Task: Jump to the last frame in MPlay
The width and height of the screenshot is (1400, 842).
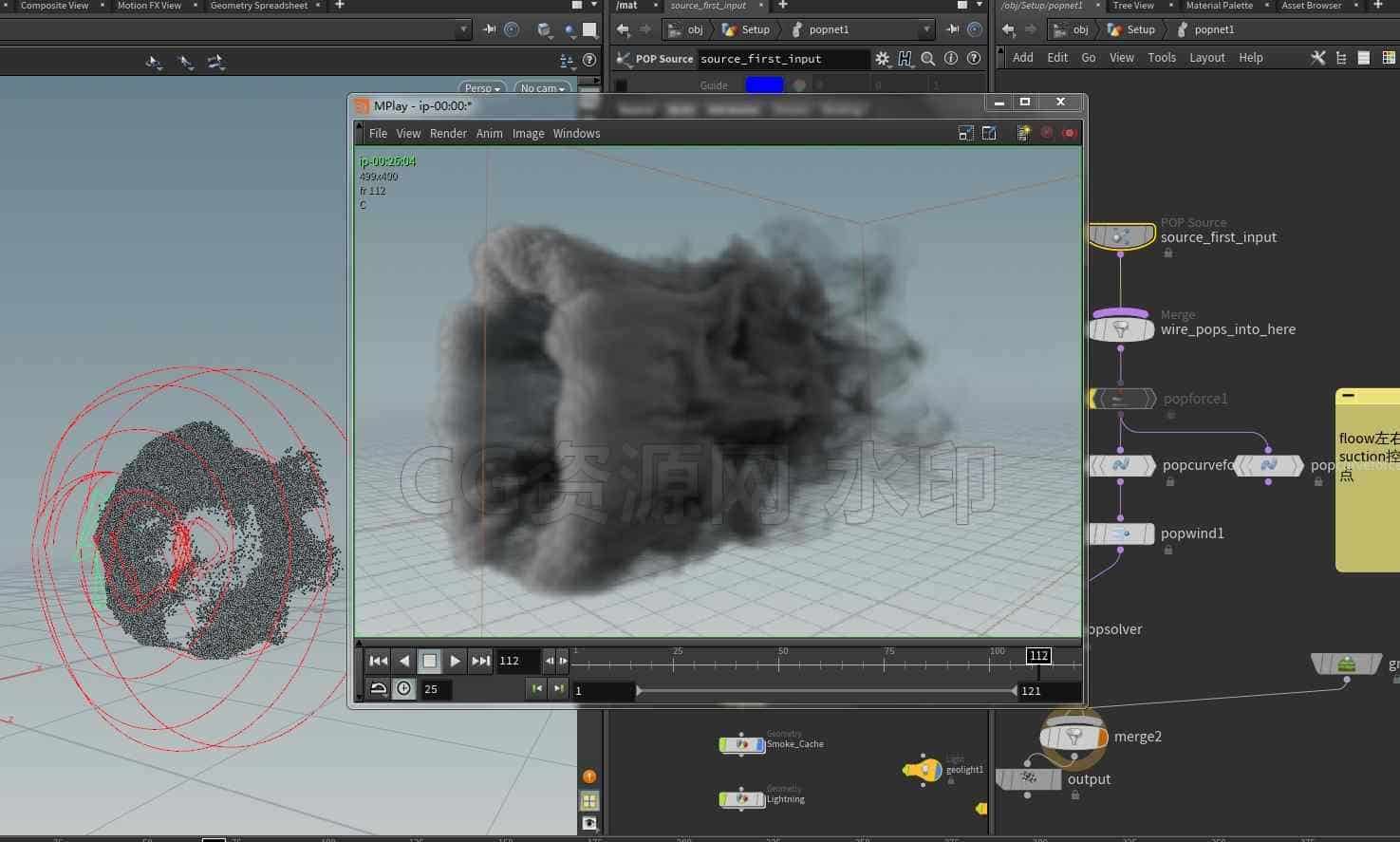Action: tap(481, 661)
